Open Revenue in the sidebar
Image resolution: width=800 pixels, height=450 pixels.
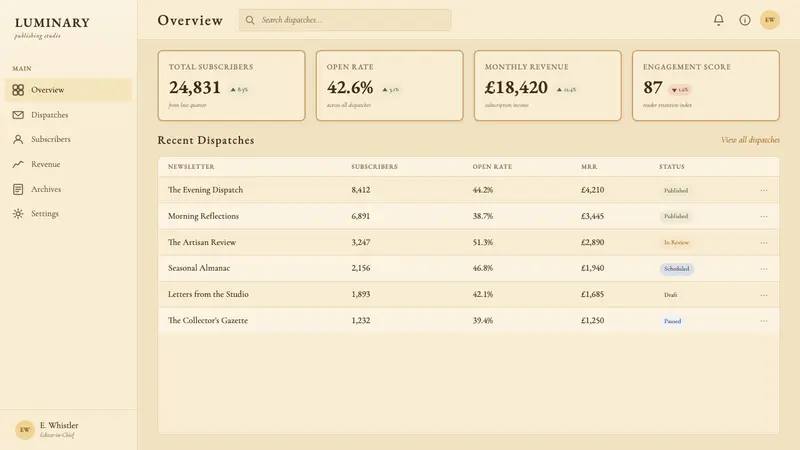(x=68, y=164)
